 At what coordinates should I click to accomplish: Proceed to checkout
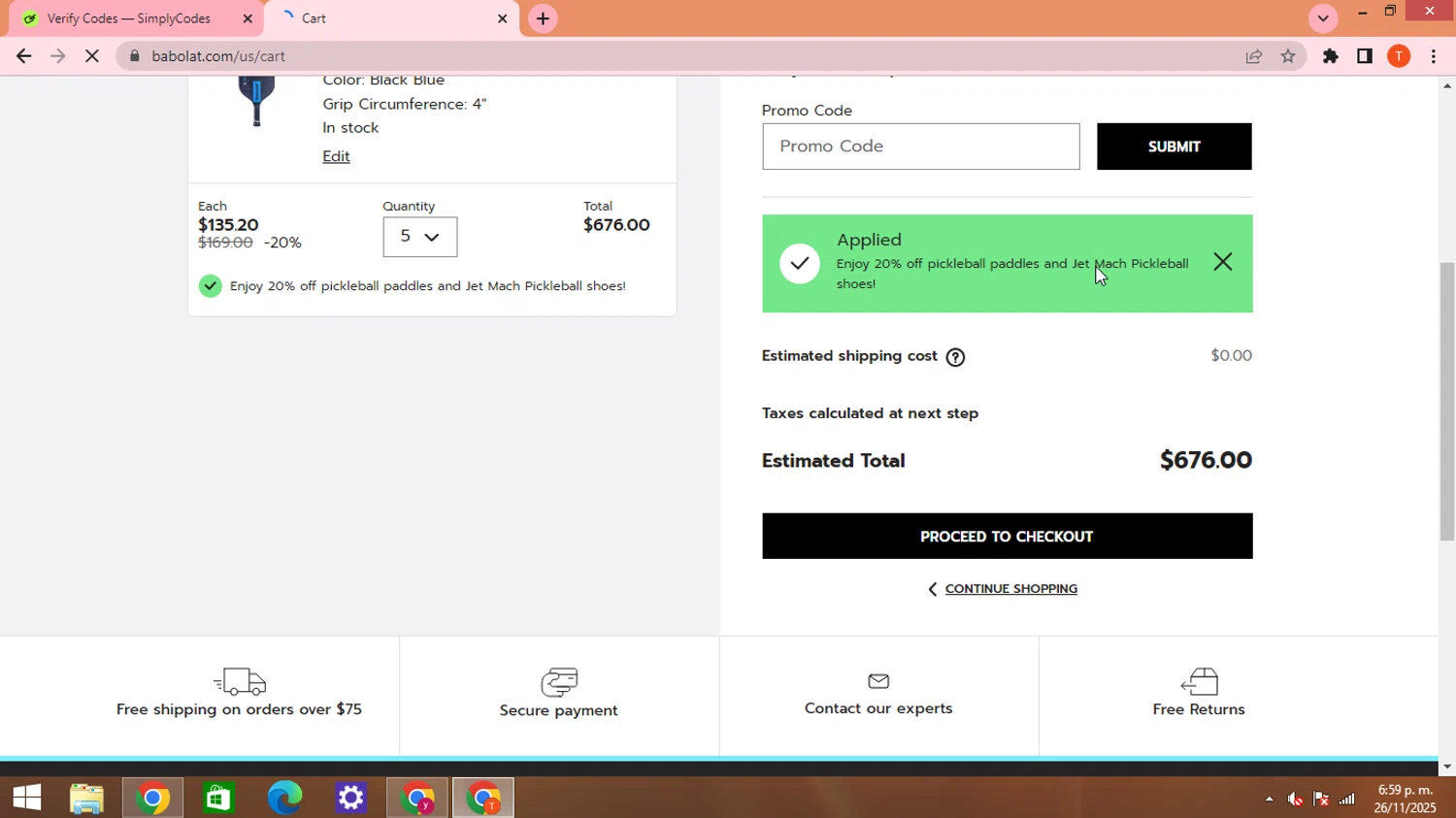(x=1007, y=536)
